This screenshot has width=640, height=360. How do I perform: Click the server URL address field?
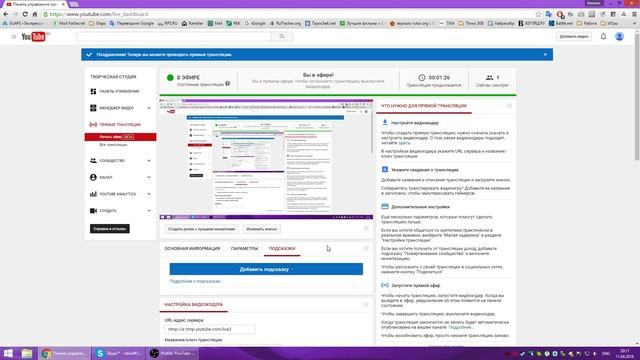(210, 329)
